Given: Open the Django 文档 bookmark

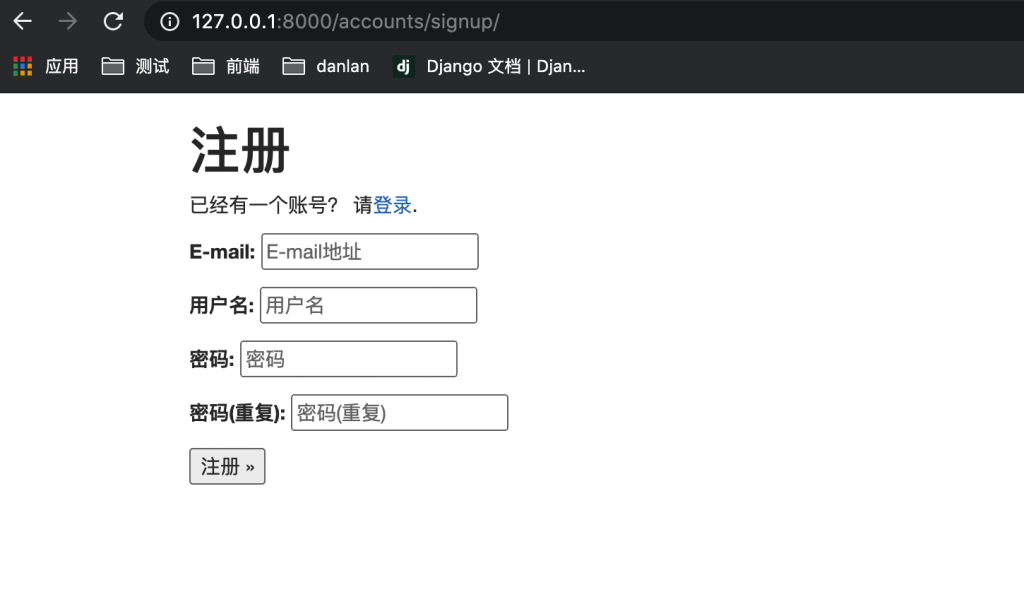Looking at the screenshot, I should click(x=489, y=66).
